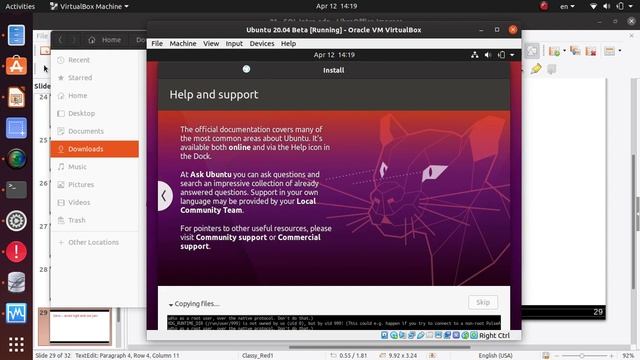
Task: Click Activities in the top bar
Action: pos(20,6)
